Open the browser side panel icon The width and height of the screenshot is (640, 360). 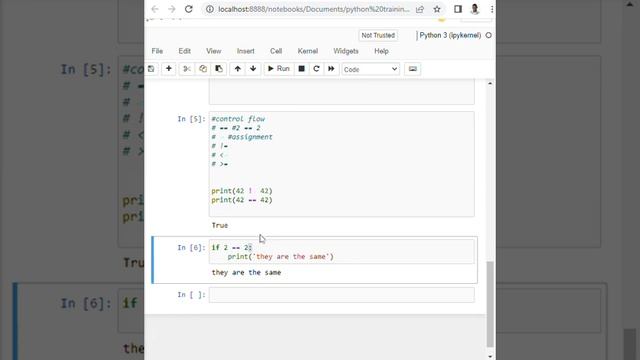click(x=458, y=9)
